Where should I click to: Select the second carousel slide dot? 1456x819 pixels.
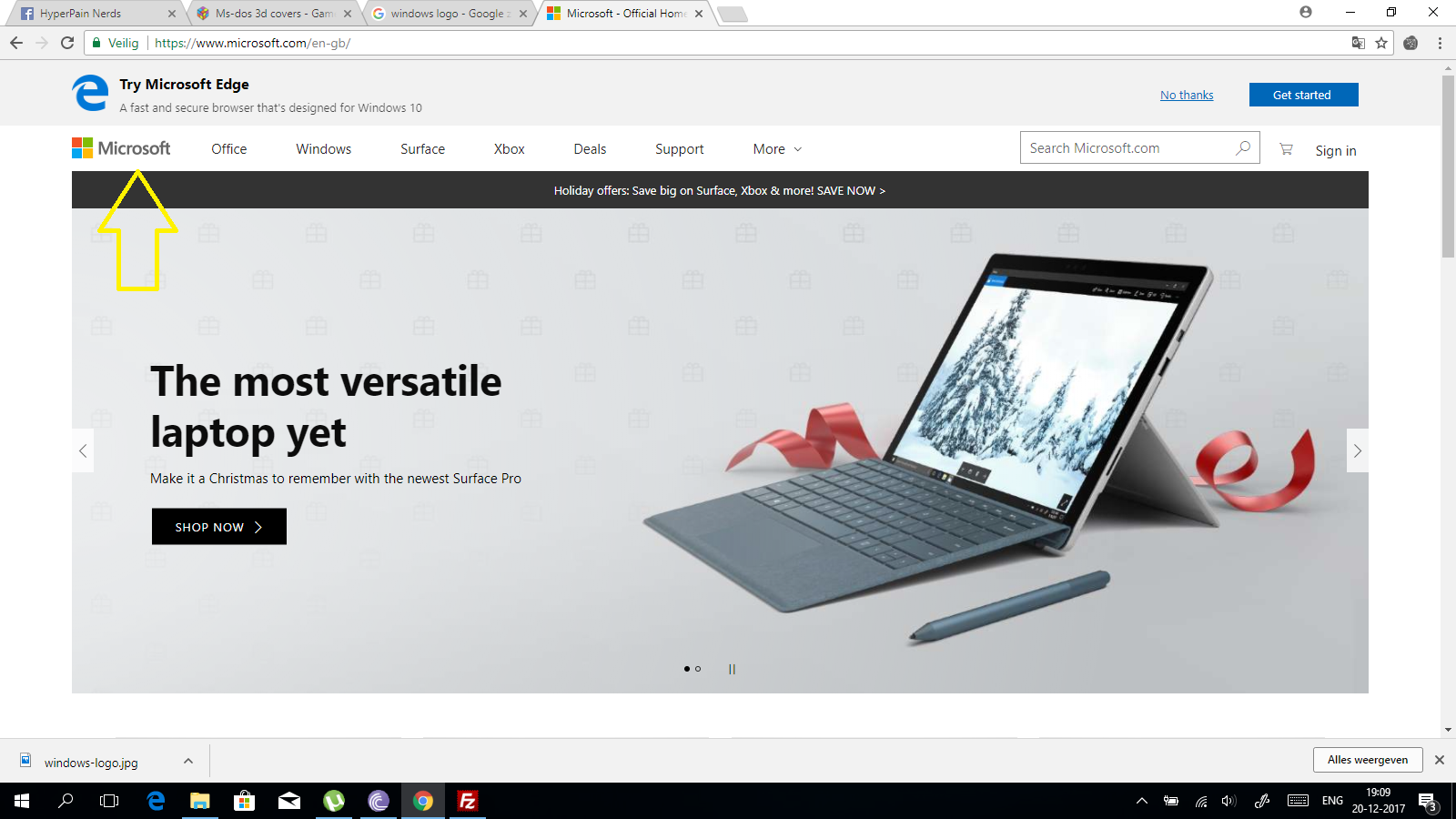(x=698, y=669)
